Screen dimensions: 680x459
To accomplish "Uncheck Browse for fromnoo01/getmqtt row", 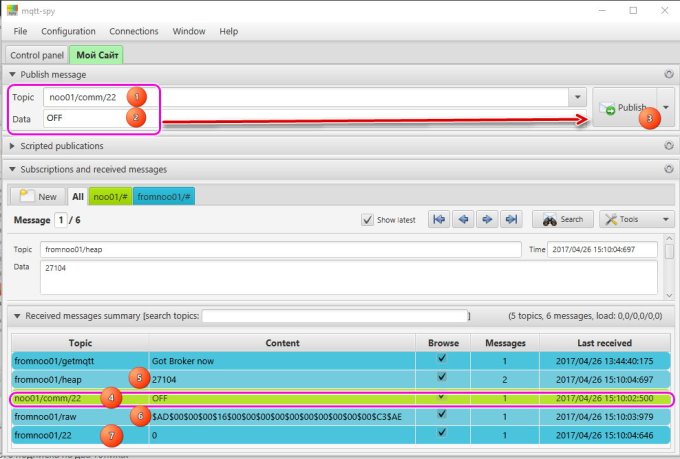I will pyautogui.click(x=441, y=358).
